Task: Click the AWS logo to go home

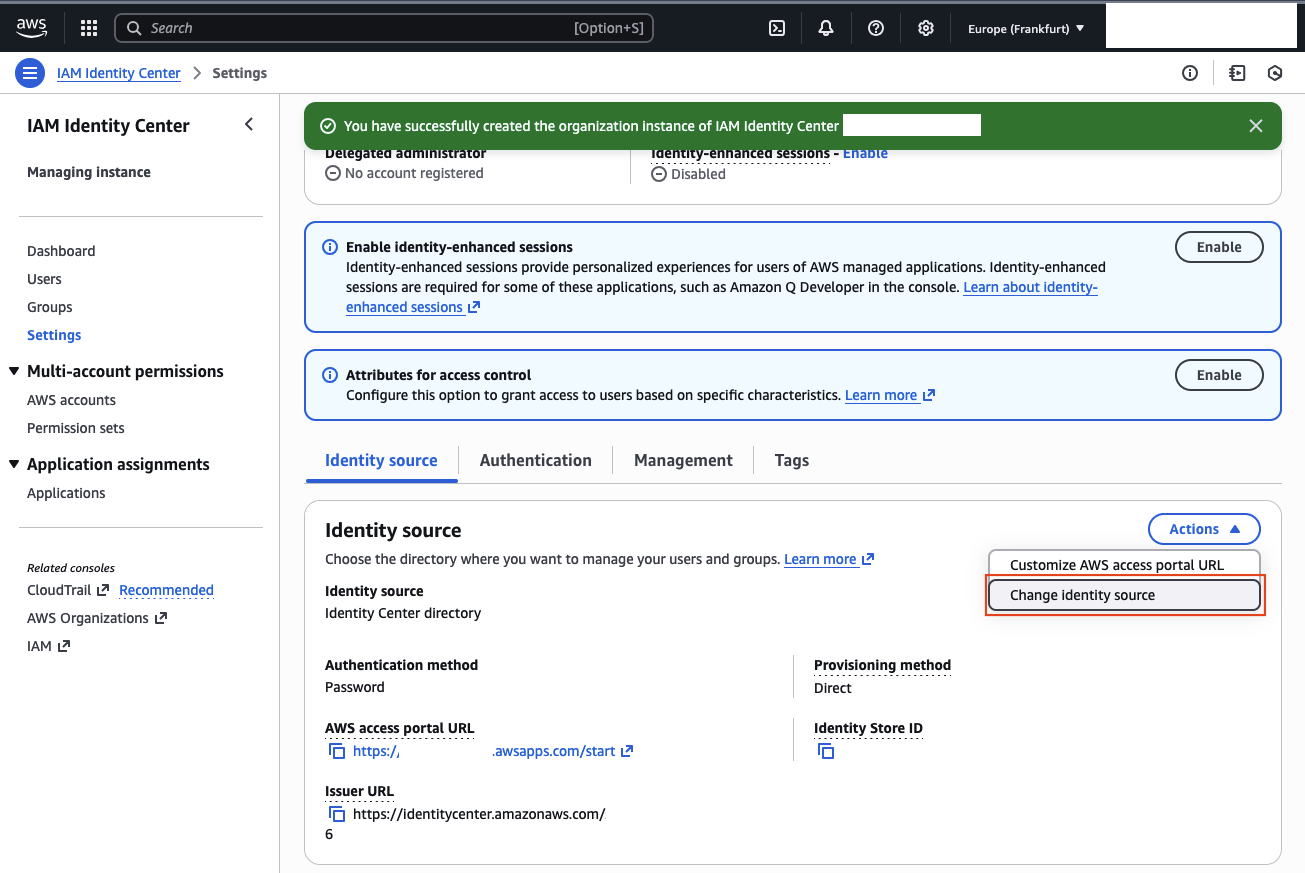Action: click(31, 28)
